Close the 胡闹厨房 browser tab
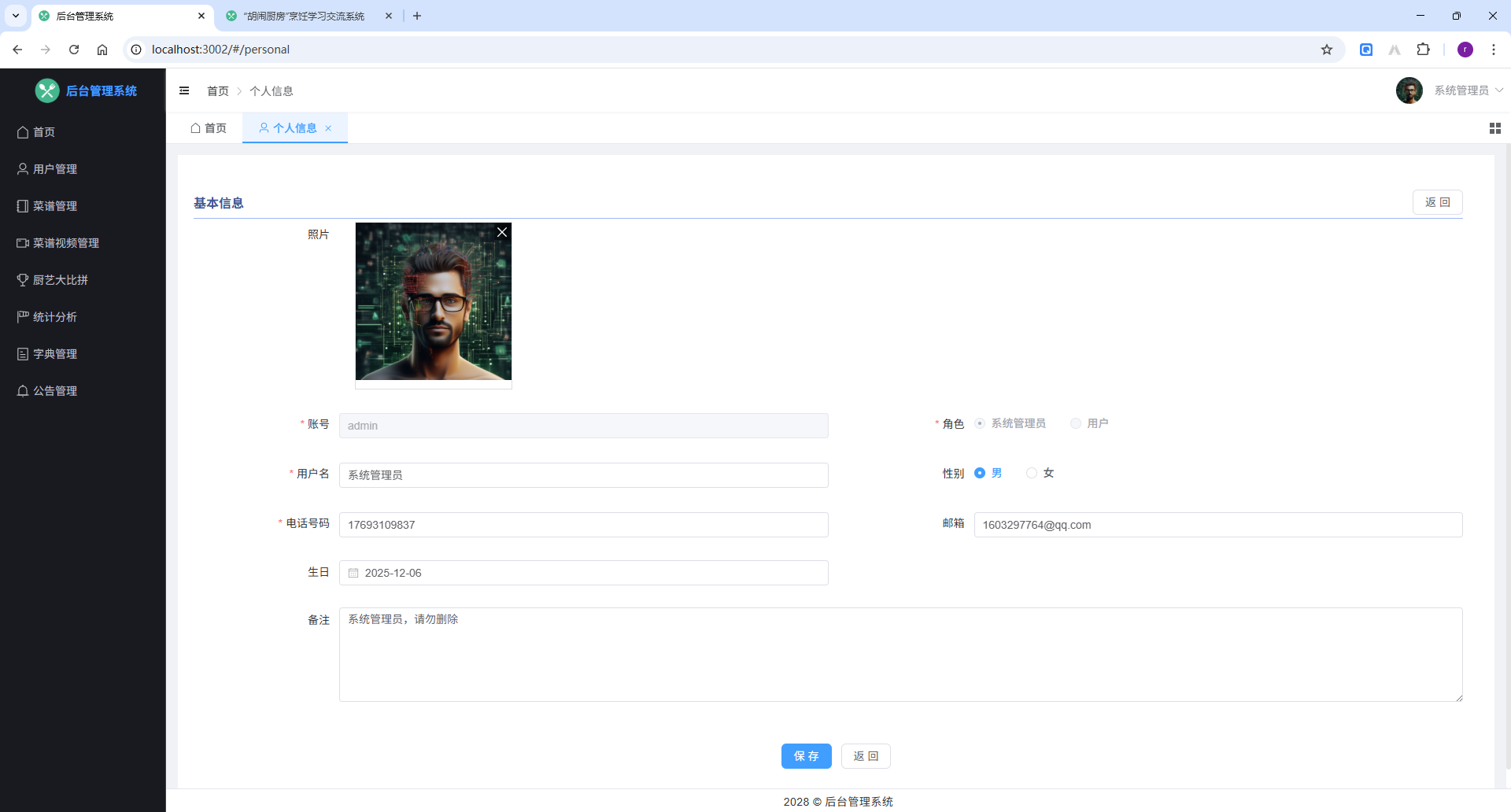Viewport: 1511px width, 812px height. pos(389,16)
